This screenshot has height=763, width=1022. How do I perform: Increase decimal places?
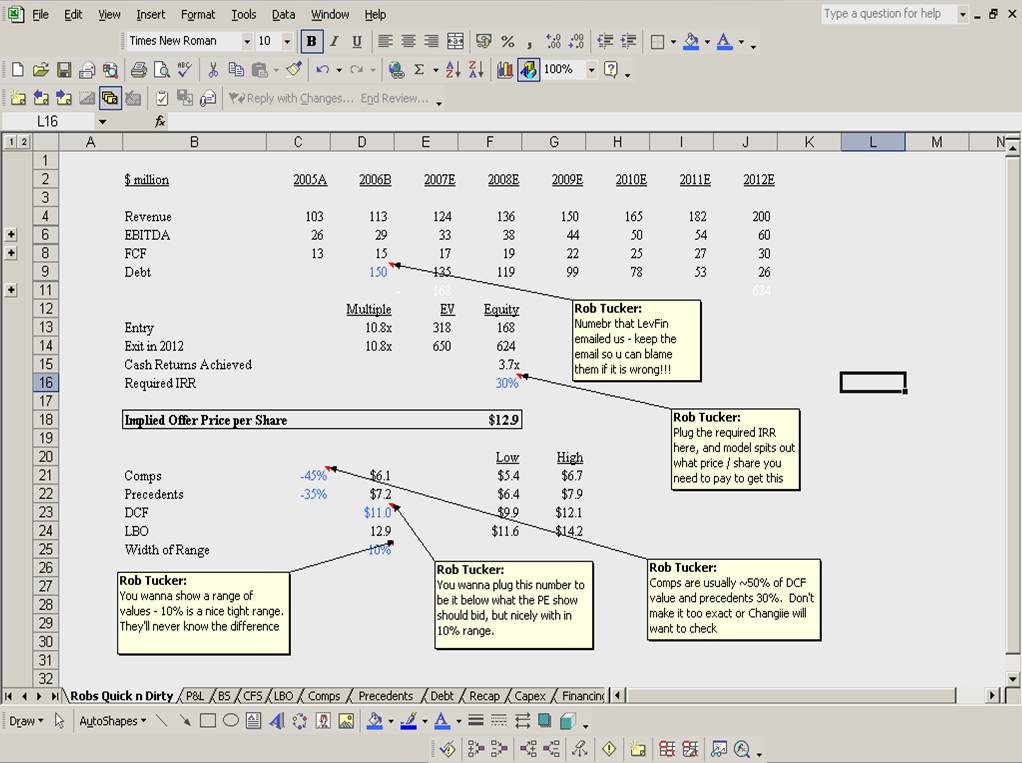click(x=553, y=42)
